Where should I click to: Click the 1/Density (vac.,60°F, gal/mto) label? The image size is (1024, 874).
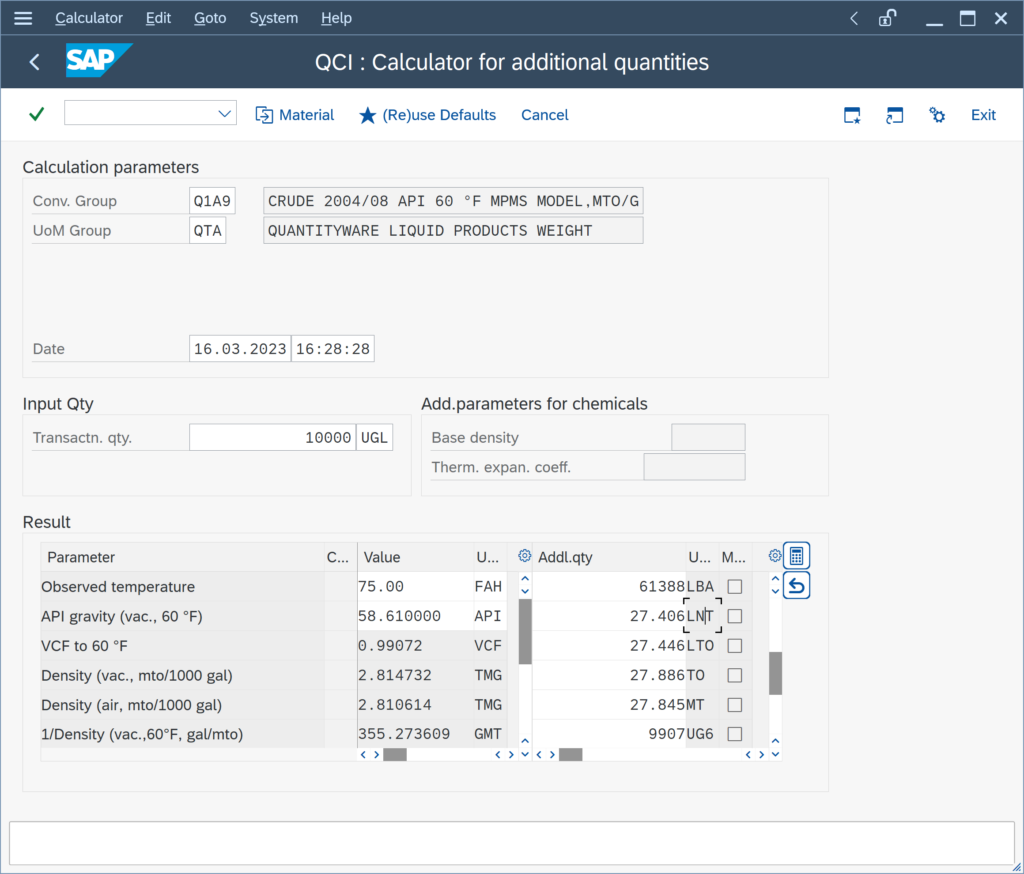point(142,734)
